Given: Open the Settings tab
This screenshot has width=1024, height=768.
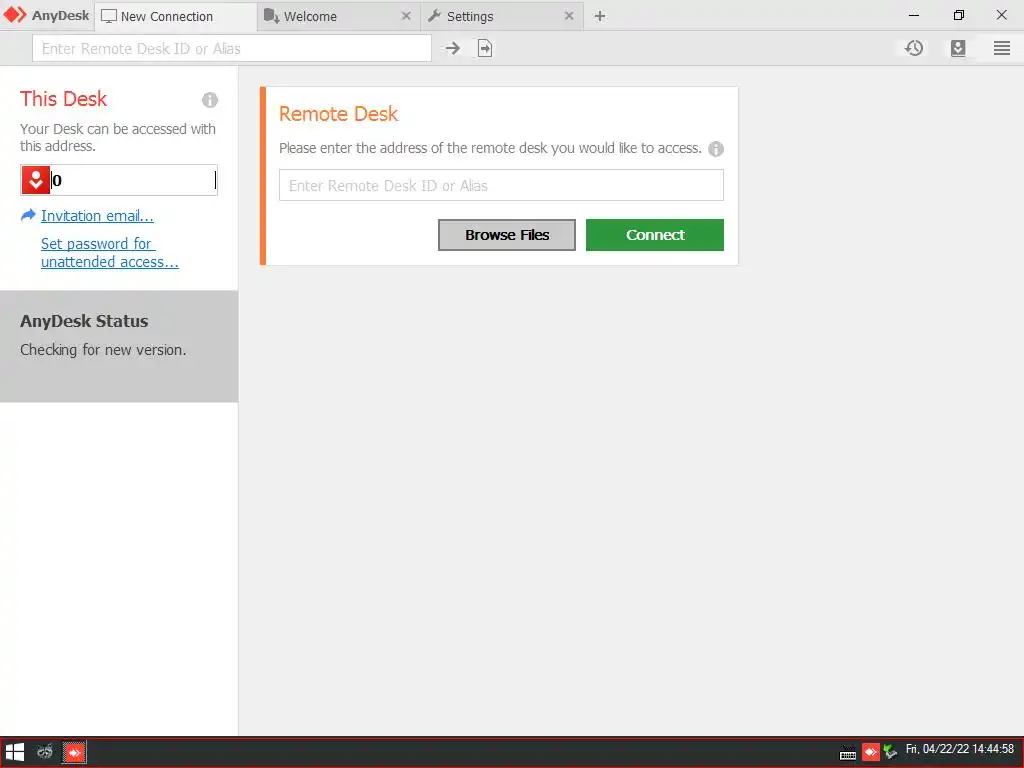Looking at the screenshot, I should pyautogui.click(x=502, y=16).
